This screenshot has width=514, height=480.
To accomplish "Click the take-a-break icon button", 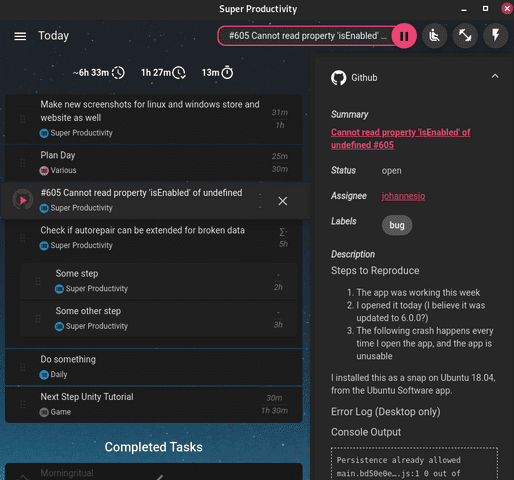I will click(434, 36).
